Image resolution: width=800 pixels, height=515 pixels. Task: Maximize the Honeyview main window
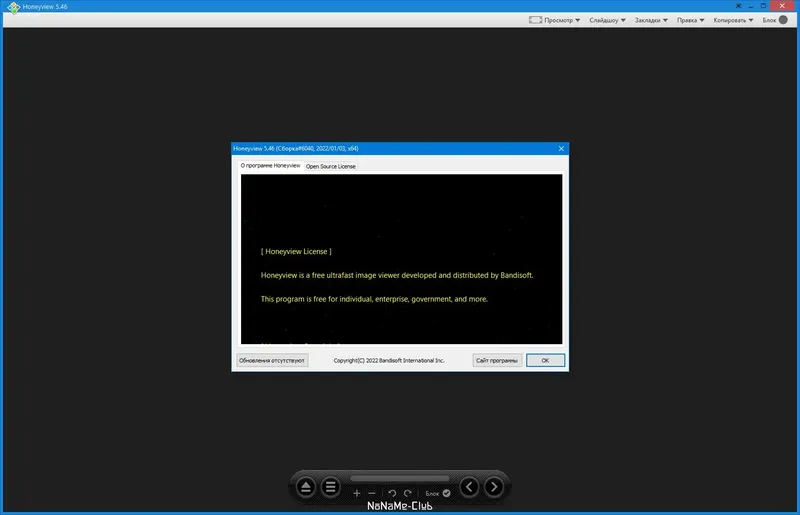click(x=763, y=6)
